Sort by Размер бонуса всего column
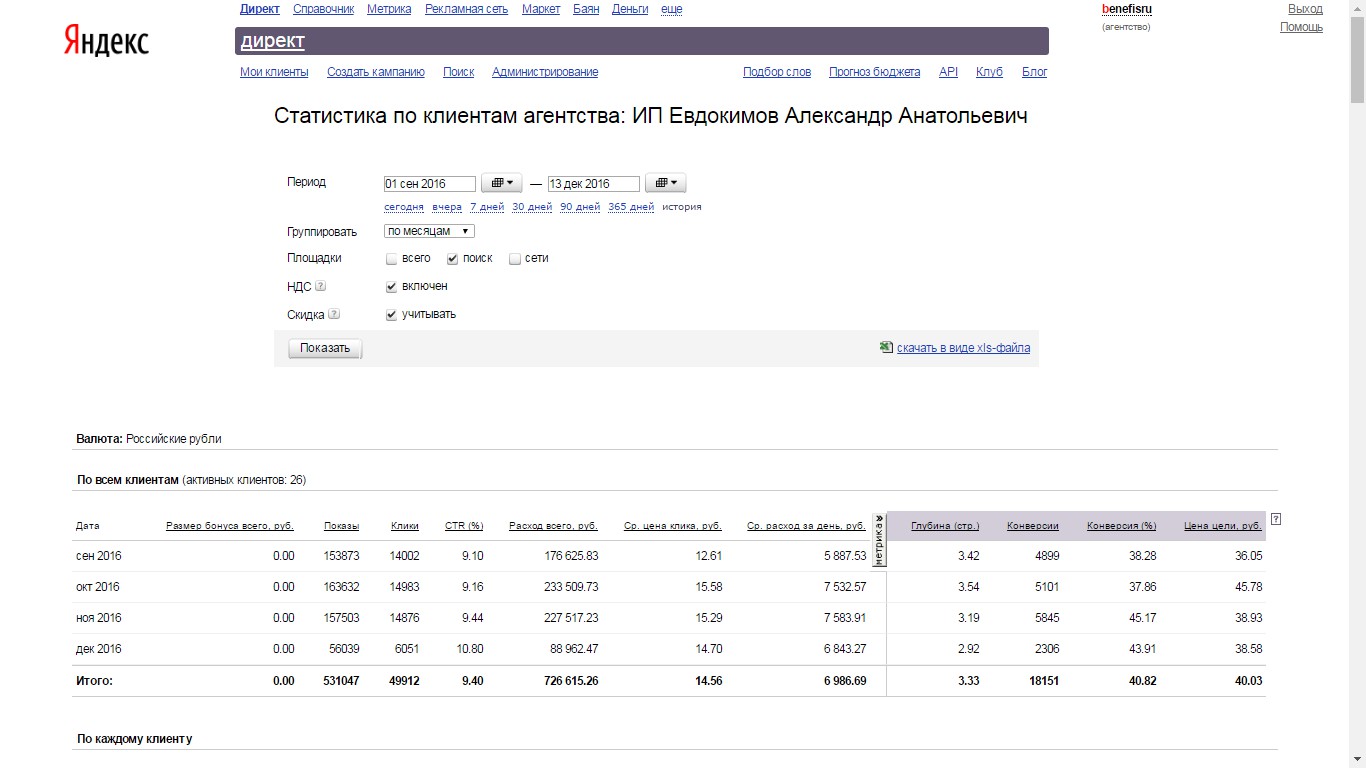Viewport: 1366px width, 768px height. point(230,526)
